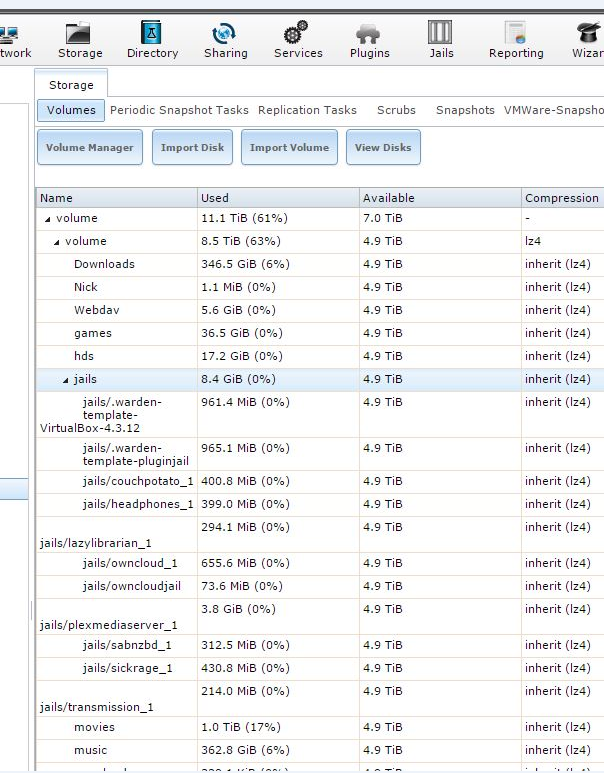Select the Webdav dataset row
604x773 pixels.
point(320,310)
